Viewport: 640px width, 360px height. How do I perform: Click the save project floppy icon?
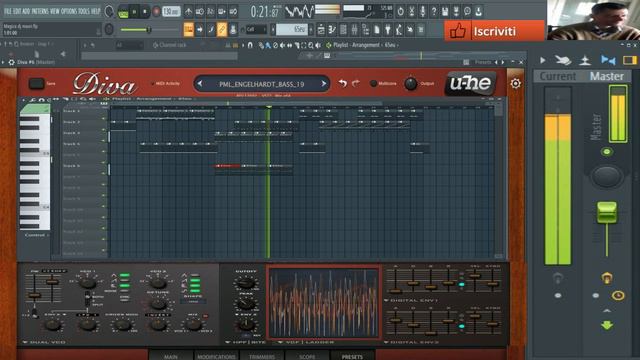pos(445,11)
